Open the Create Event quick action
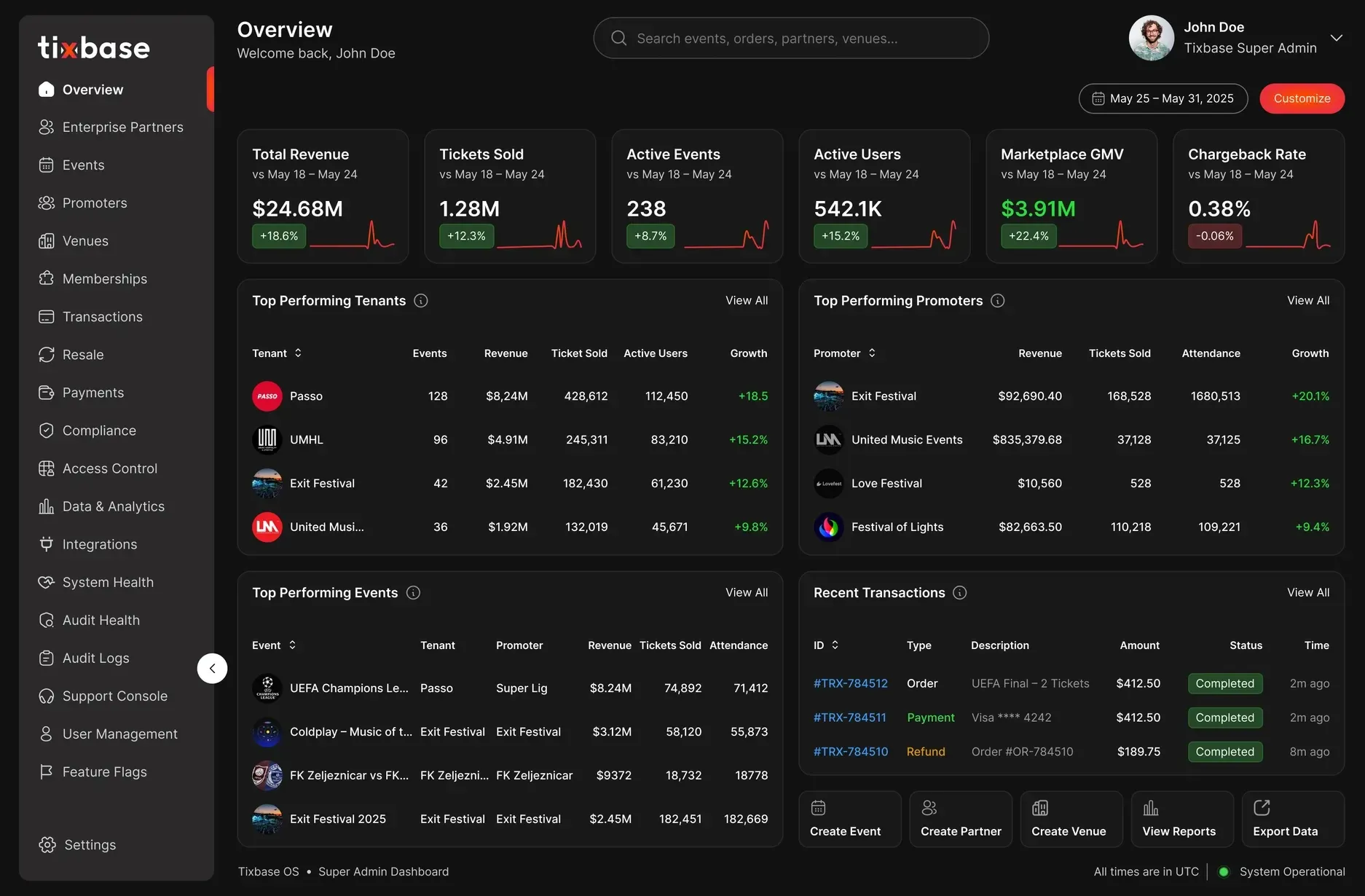Viewport: 1365px width, 896px height. (x=849, y=819)
